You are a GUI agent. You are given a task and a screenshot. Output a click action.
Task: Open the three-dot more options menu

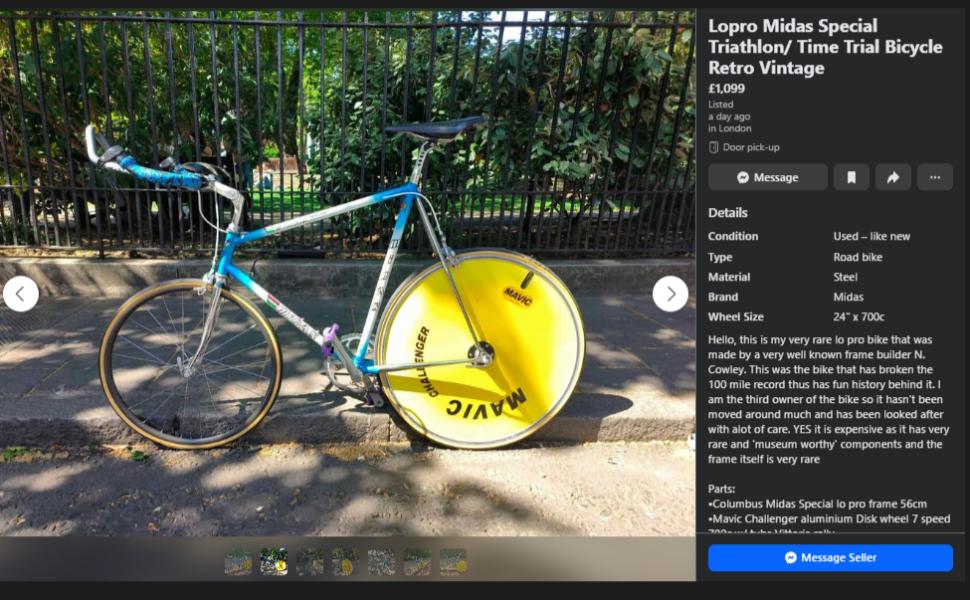[935, 178]
